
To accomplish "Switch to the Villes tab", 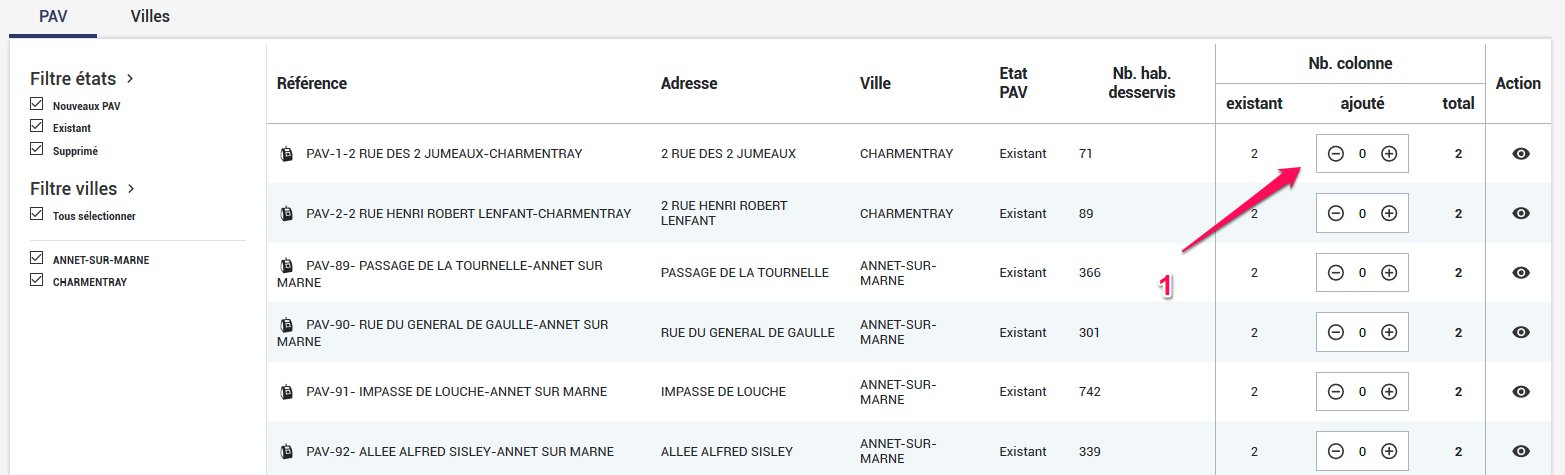I will [150, 17].
